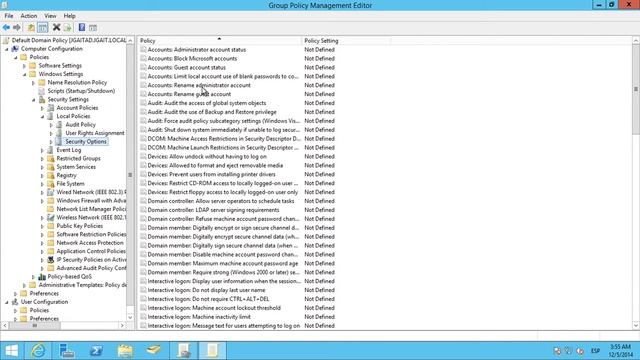Select 'Accounts: Block Microsoft accounts' policy

192,59
